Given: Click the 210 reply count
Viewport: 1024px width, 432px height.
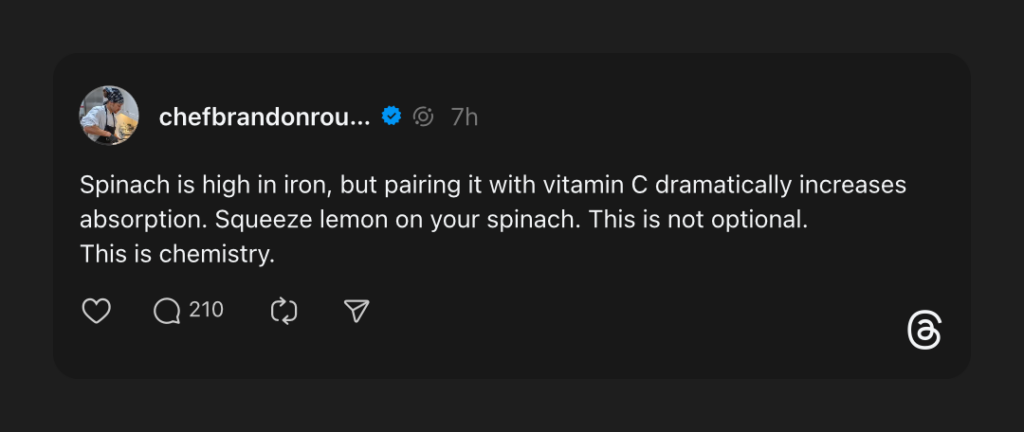Looking at the screenshot, I should pyautogui.click(x=206, y=310).
